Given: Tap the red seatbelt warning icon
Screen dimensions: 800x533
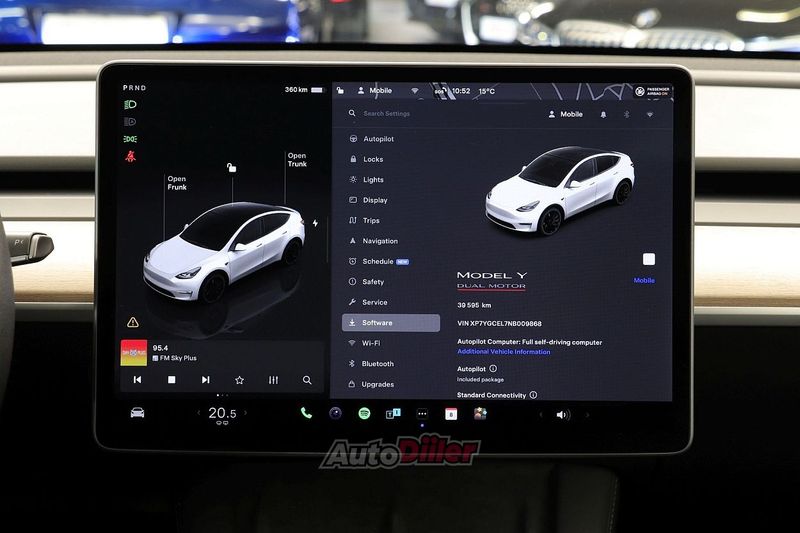Looking at the screenshot, I should point(131,156).
